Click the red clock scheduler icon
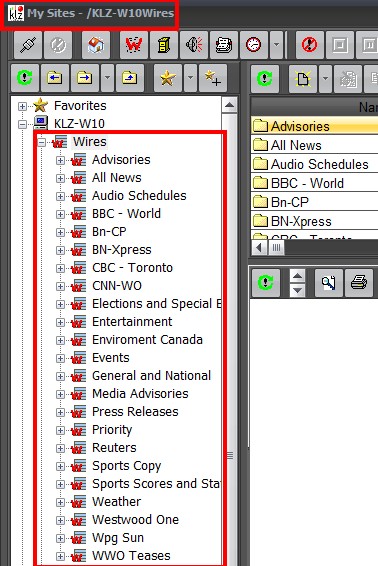The image size is (378, 566). click(x=253, y=45)
